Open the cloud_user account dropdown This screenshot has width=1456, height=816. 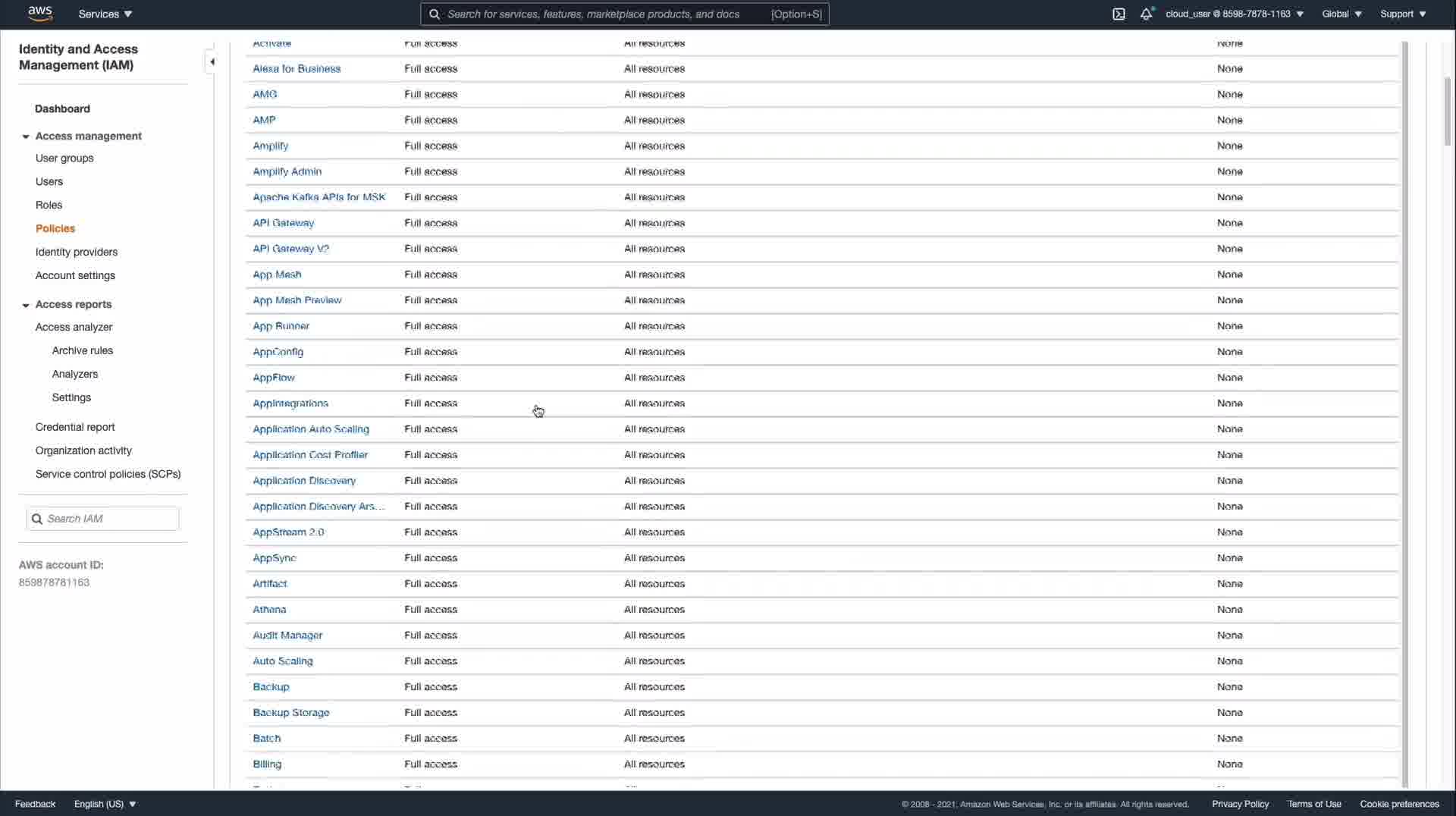tap(1235, 14)
